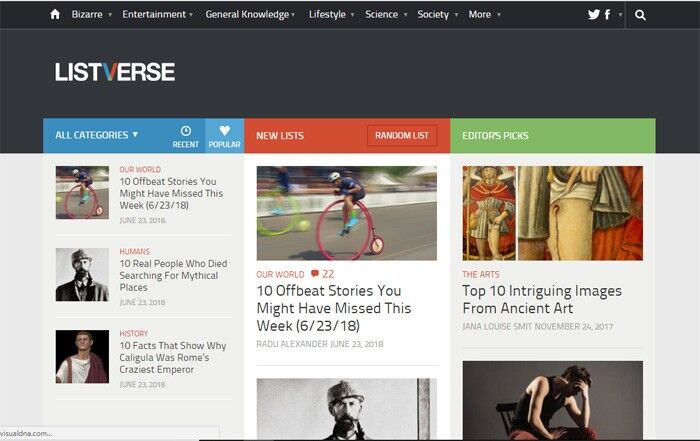This screenshot has width=700, height=441.
Task: Open Caligula bust thumbnail
Action: click(x=82, y=357)
